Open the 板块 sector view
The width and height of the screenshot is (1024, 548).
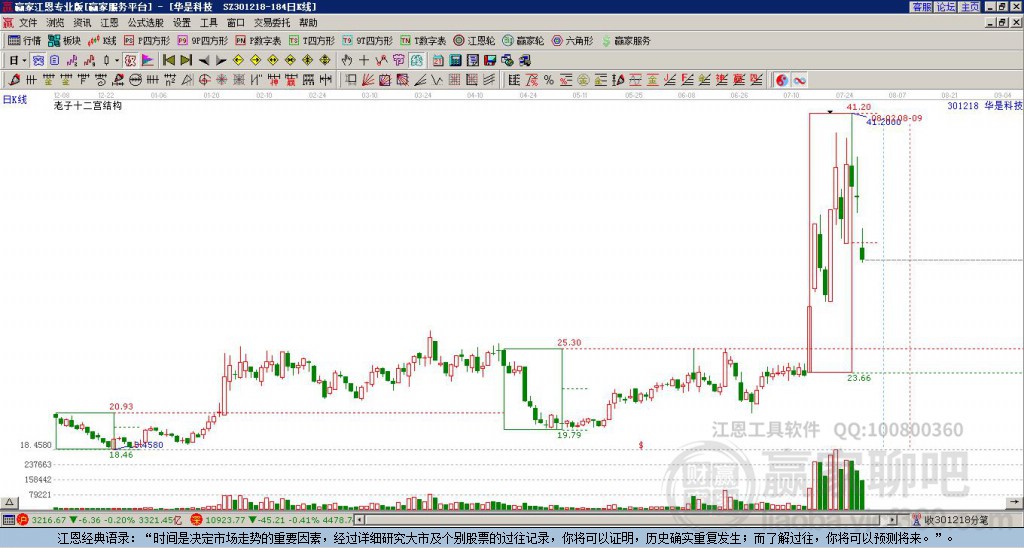(64, 40)
